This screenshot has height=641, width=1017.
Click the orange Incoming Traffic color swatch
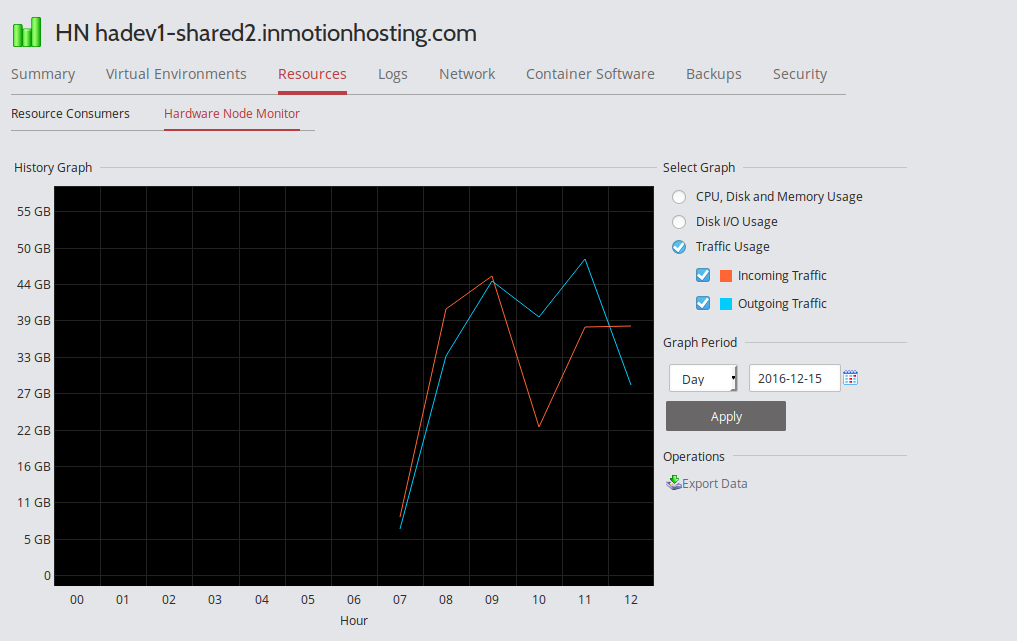pos(726,276)
